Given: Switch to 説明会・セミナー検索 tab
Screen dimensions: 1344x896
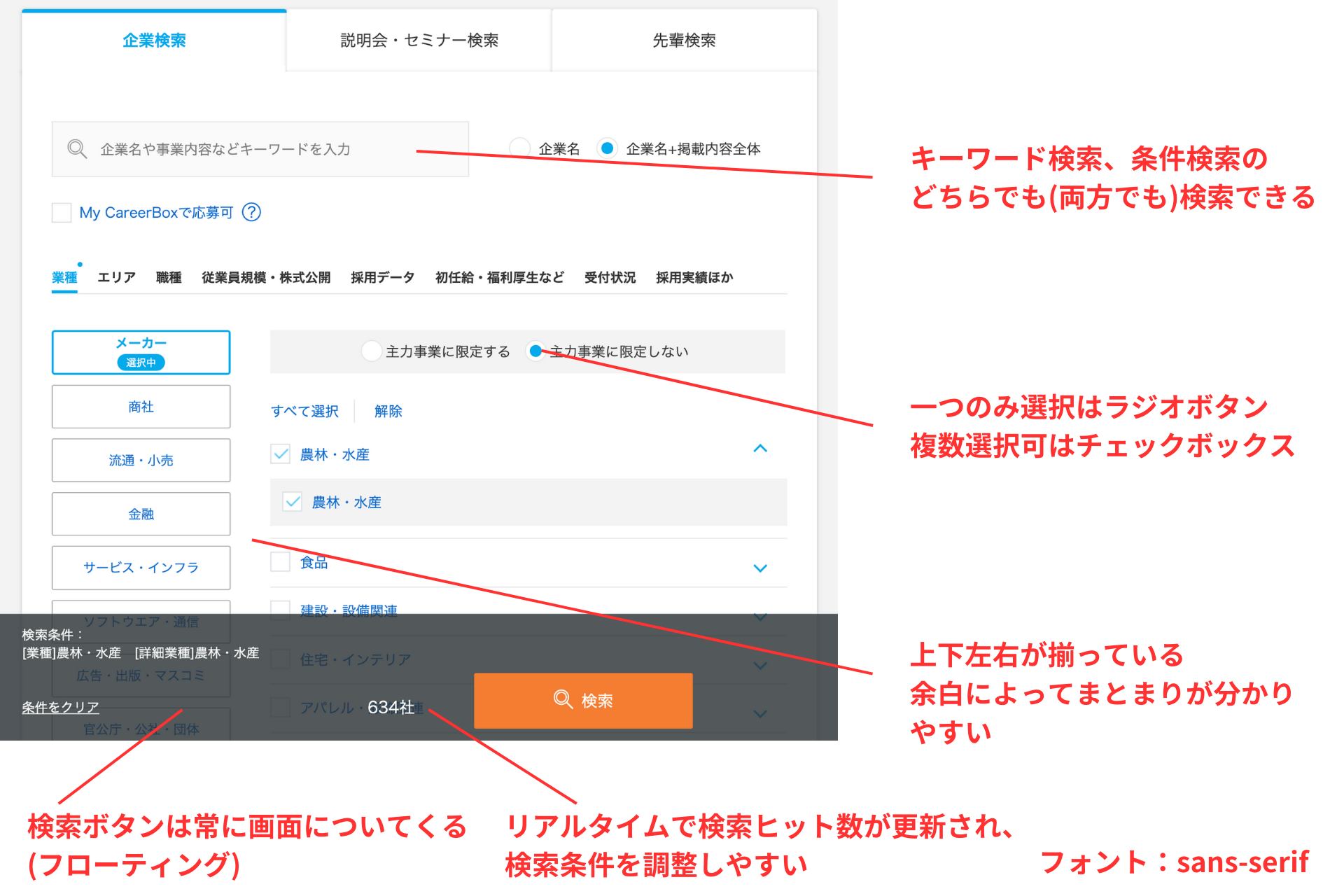Looking at the screenshot, I should point(419,41).
